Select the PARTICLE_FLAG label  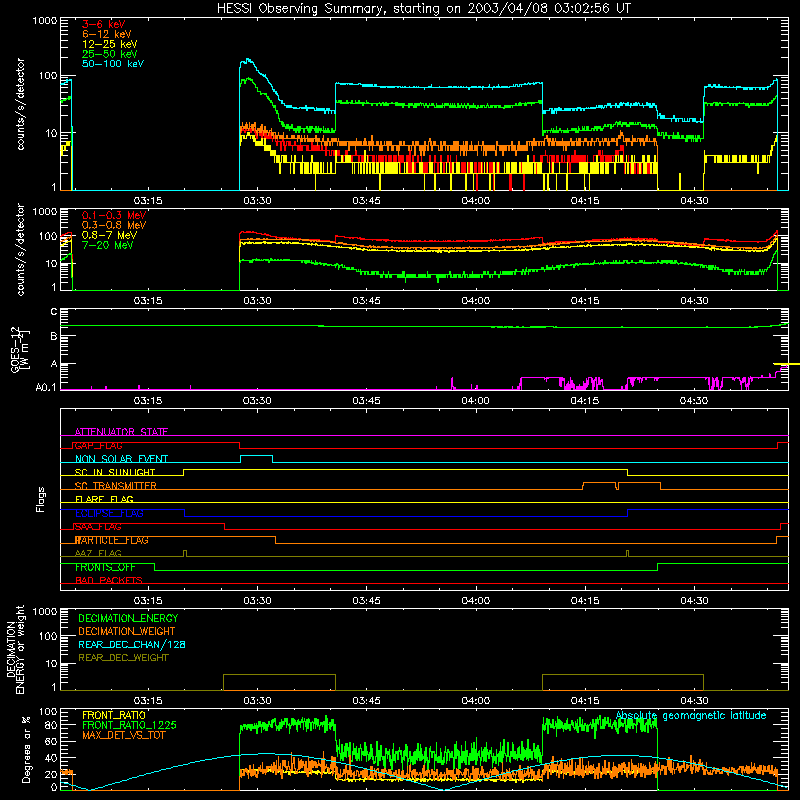(x=112, y=540)
